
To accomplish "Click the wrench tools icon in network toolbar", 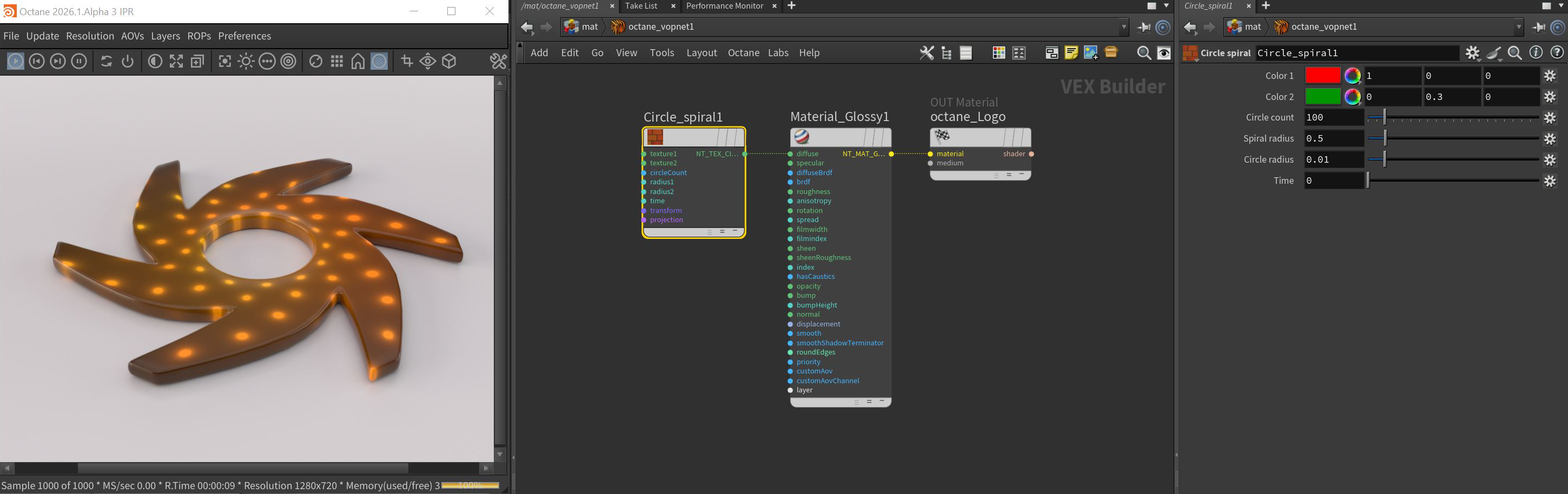I will coord(927,53).
